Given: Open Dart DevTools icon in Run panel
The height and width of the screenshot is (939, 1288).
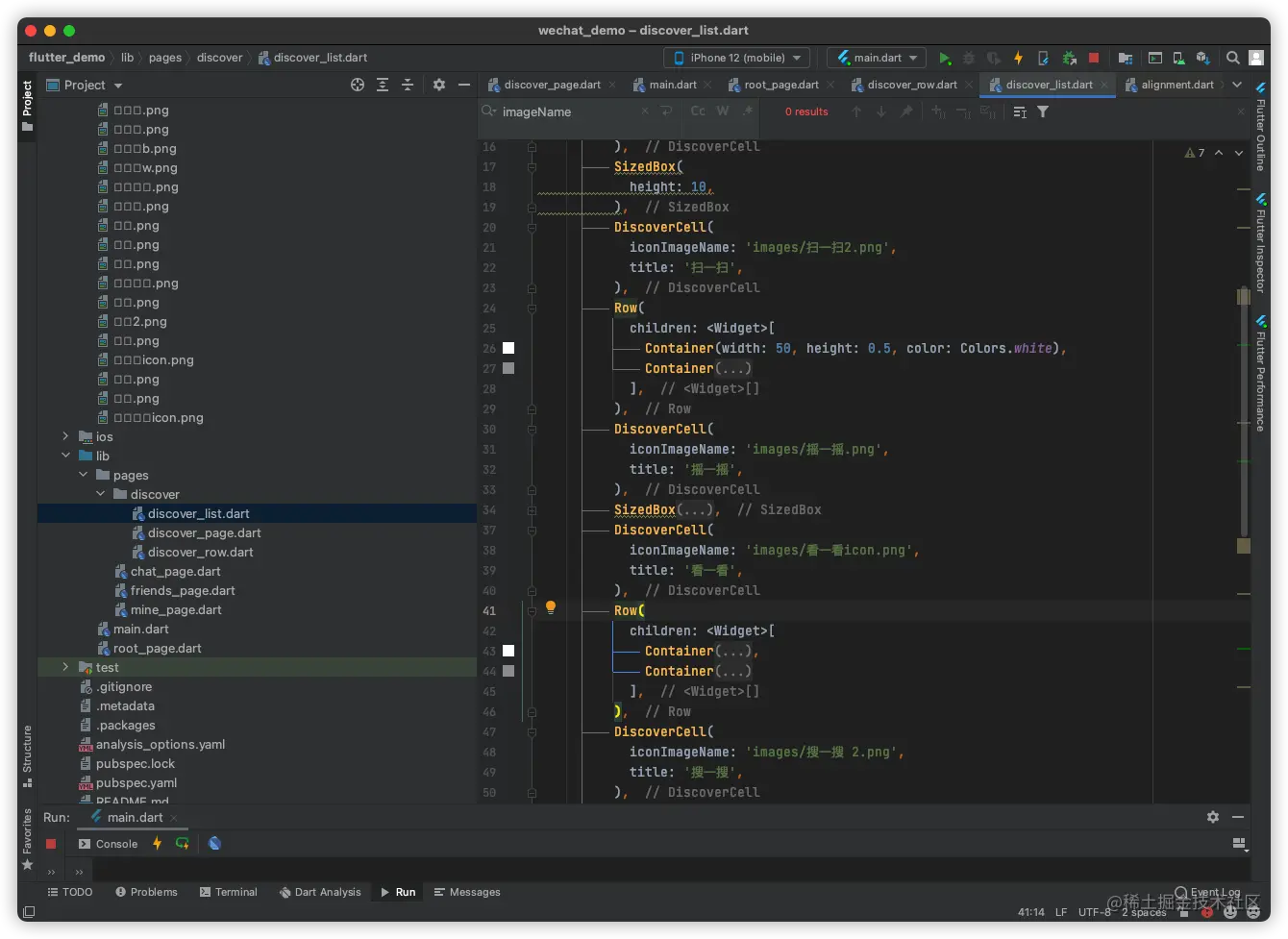Looking at the screenshot, I should coord(214,844).
